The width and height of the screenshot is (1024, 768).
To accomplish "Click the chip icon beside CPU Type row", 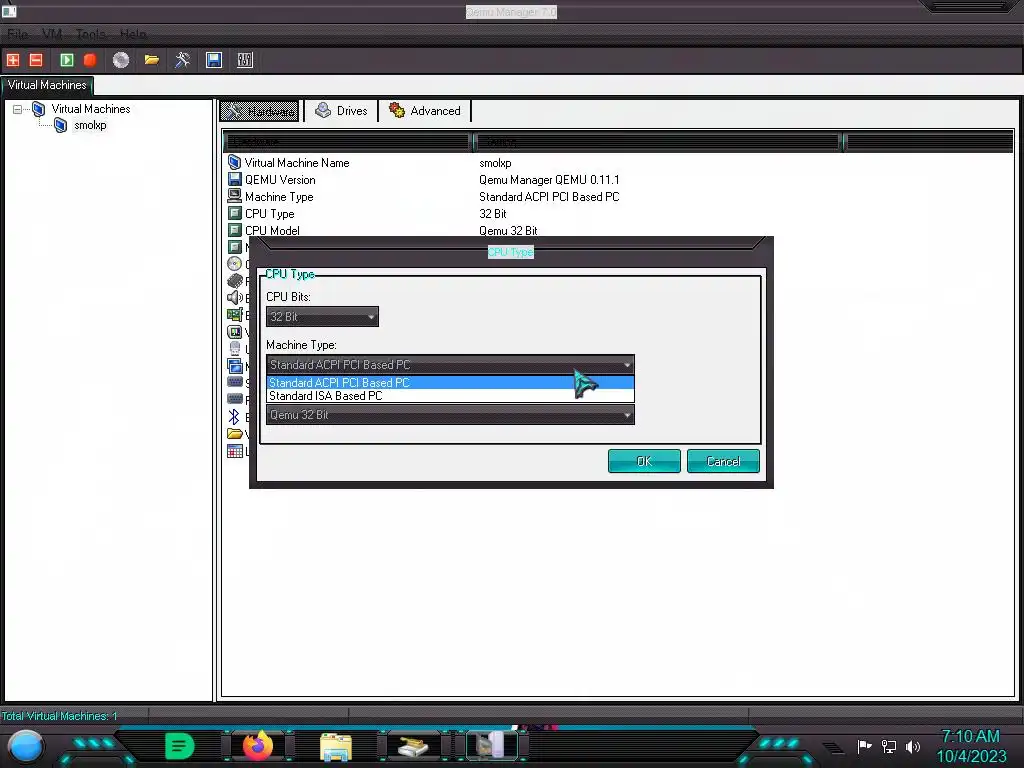I will 234,213.
